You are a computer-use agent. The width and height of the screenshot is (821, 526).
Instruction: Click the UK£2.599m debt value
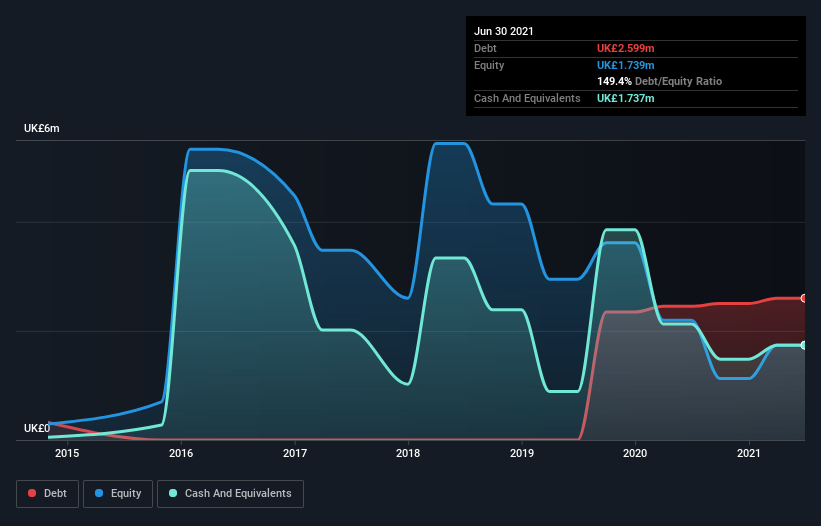626,48
